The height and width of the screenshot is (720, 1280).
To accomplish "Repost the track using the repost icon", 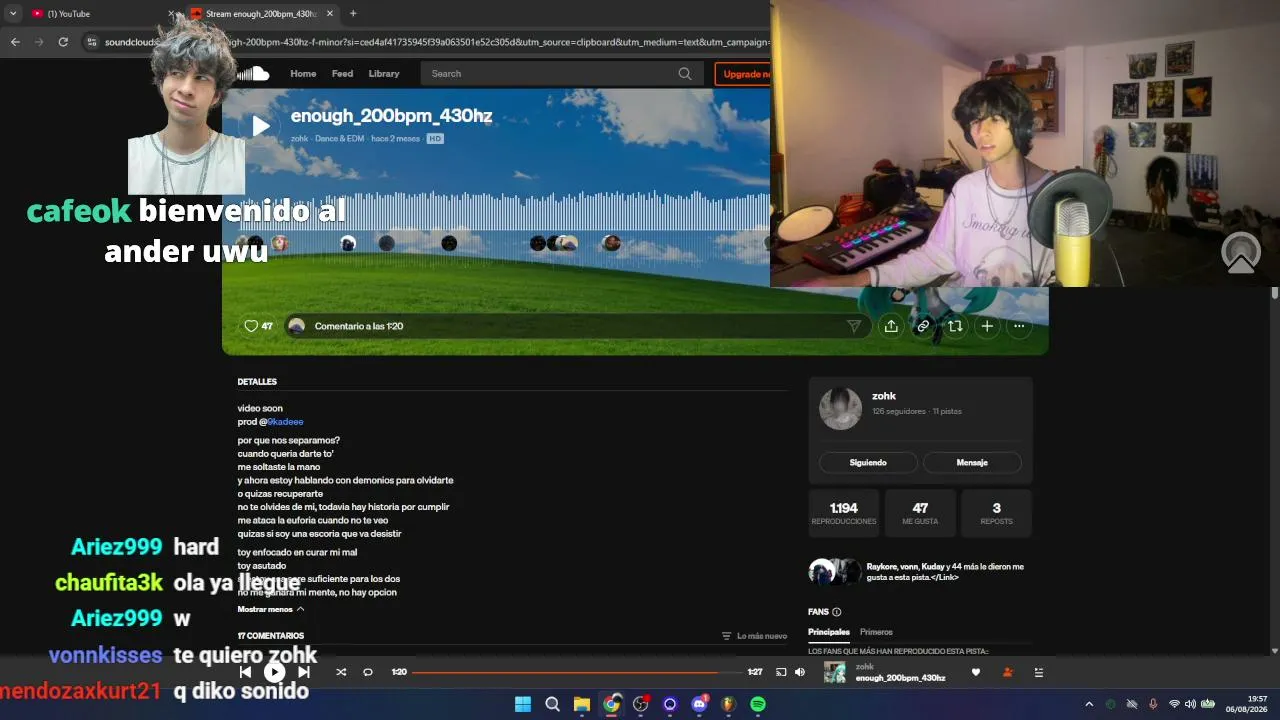I will (955, 326).
